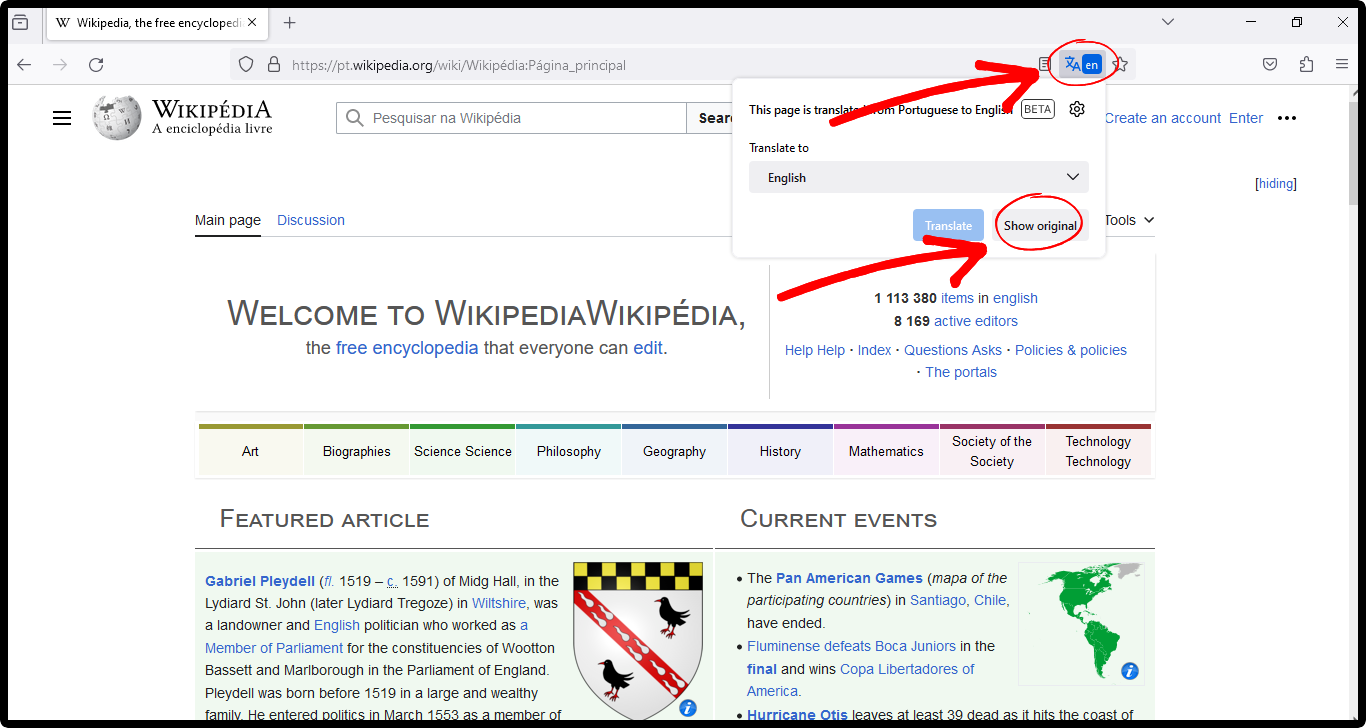Click the Questions Asks link
1366x728 pixels.
pyautogui.click(x=953, y=350)
